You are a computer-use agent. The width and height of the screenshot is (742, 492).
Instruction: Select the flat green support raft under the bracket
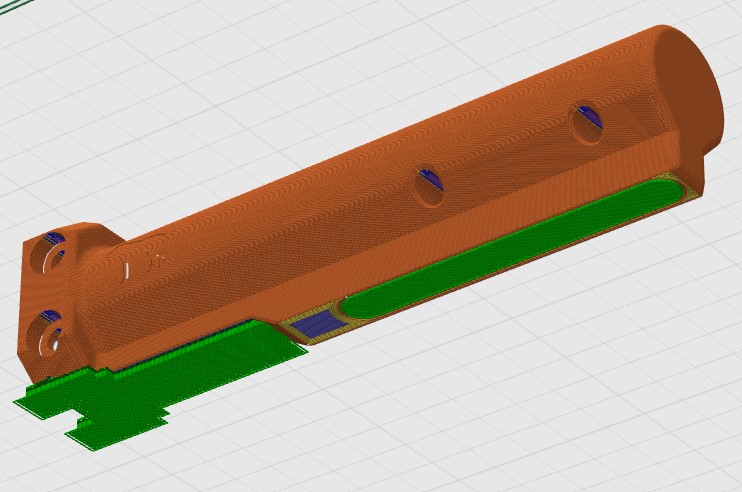[x=161, y=384]
